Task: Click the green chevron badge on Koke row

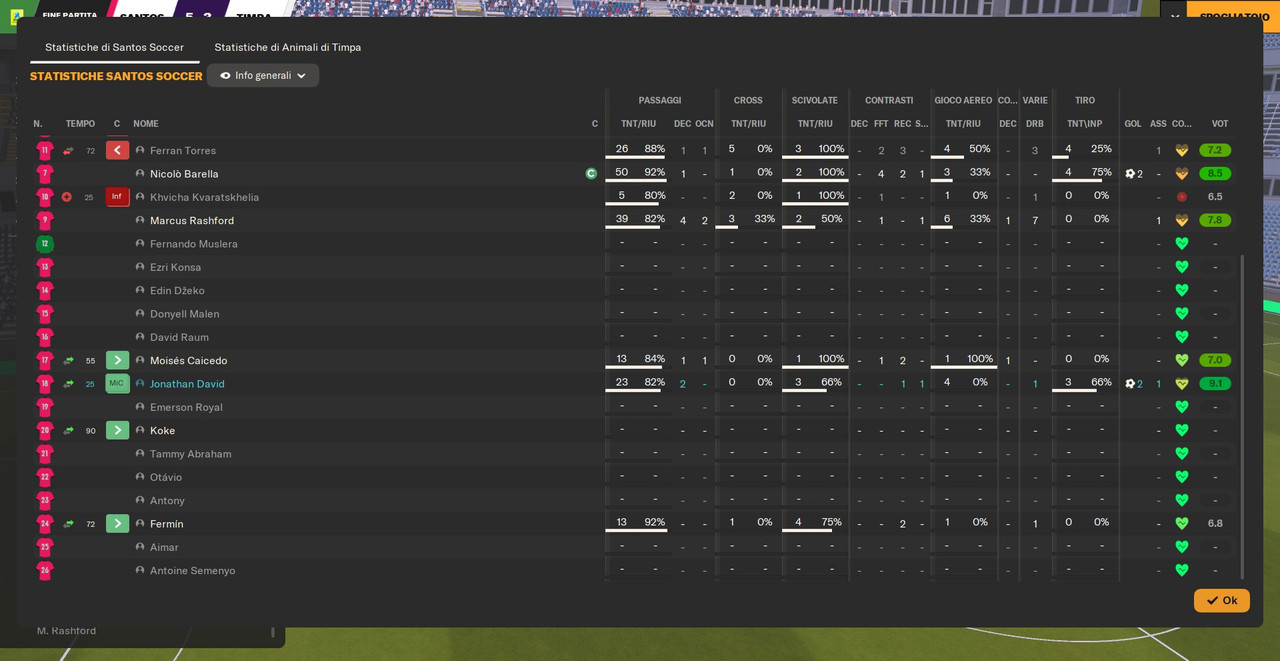Action: coord(117,430)
